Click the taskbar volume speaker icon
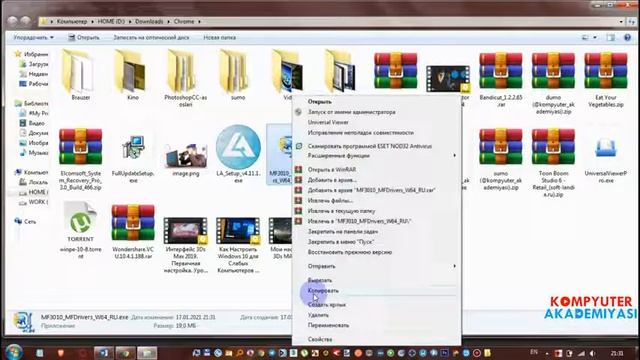The image size is (640, 360). pos(592,353)
